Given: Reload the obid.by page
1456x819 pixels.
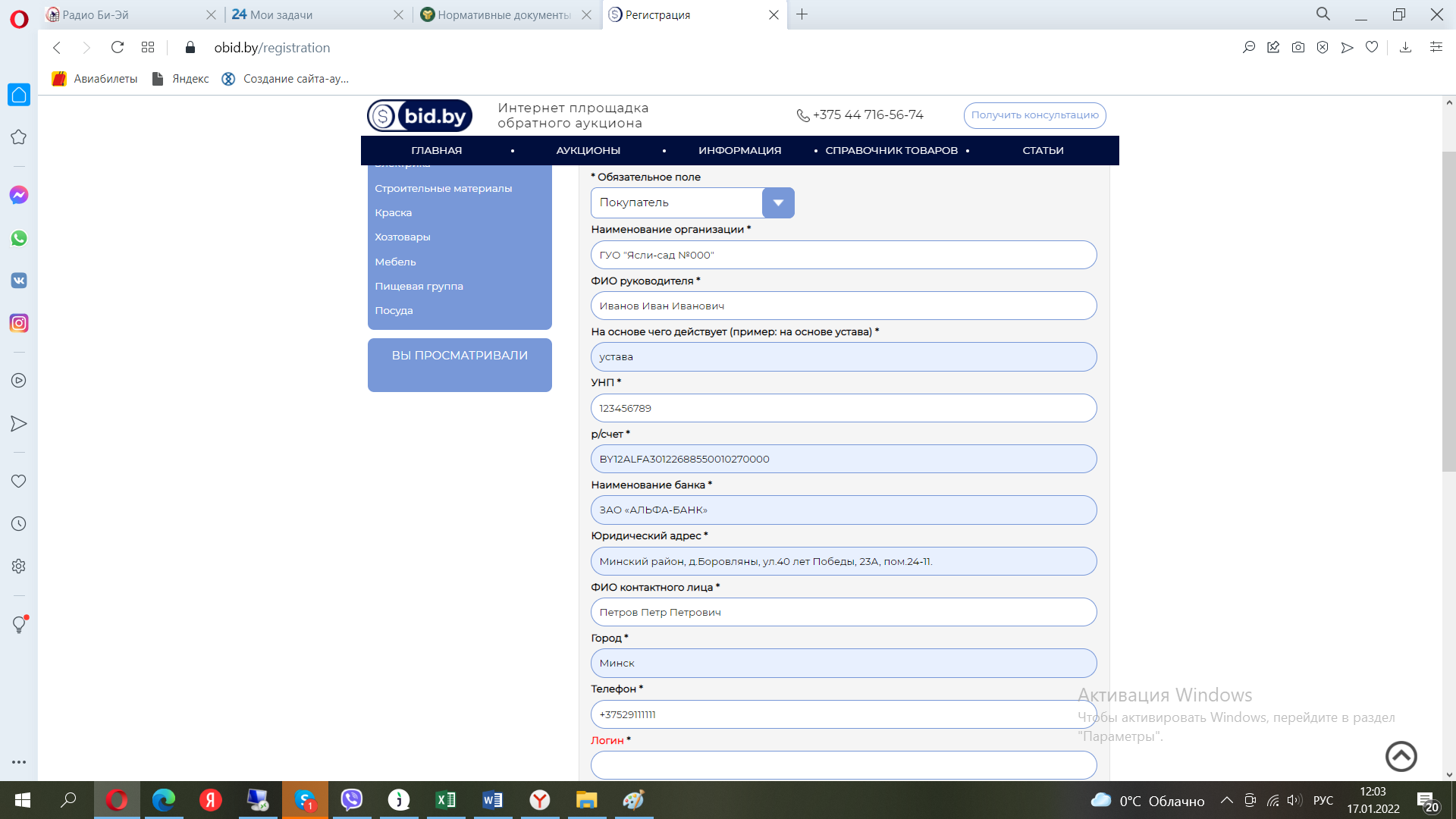Looking at the screenshot, I should [118, 47].
